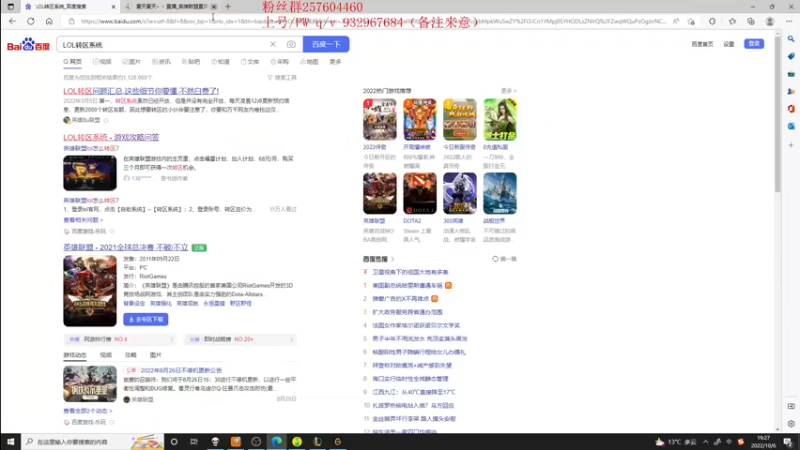
Task: Open camera image search icon
Action: pyautogui.click(x=291, y=44)
